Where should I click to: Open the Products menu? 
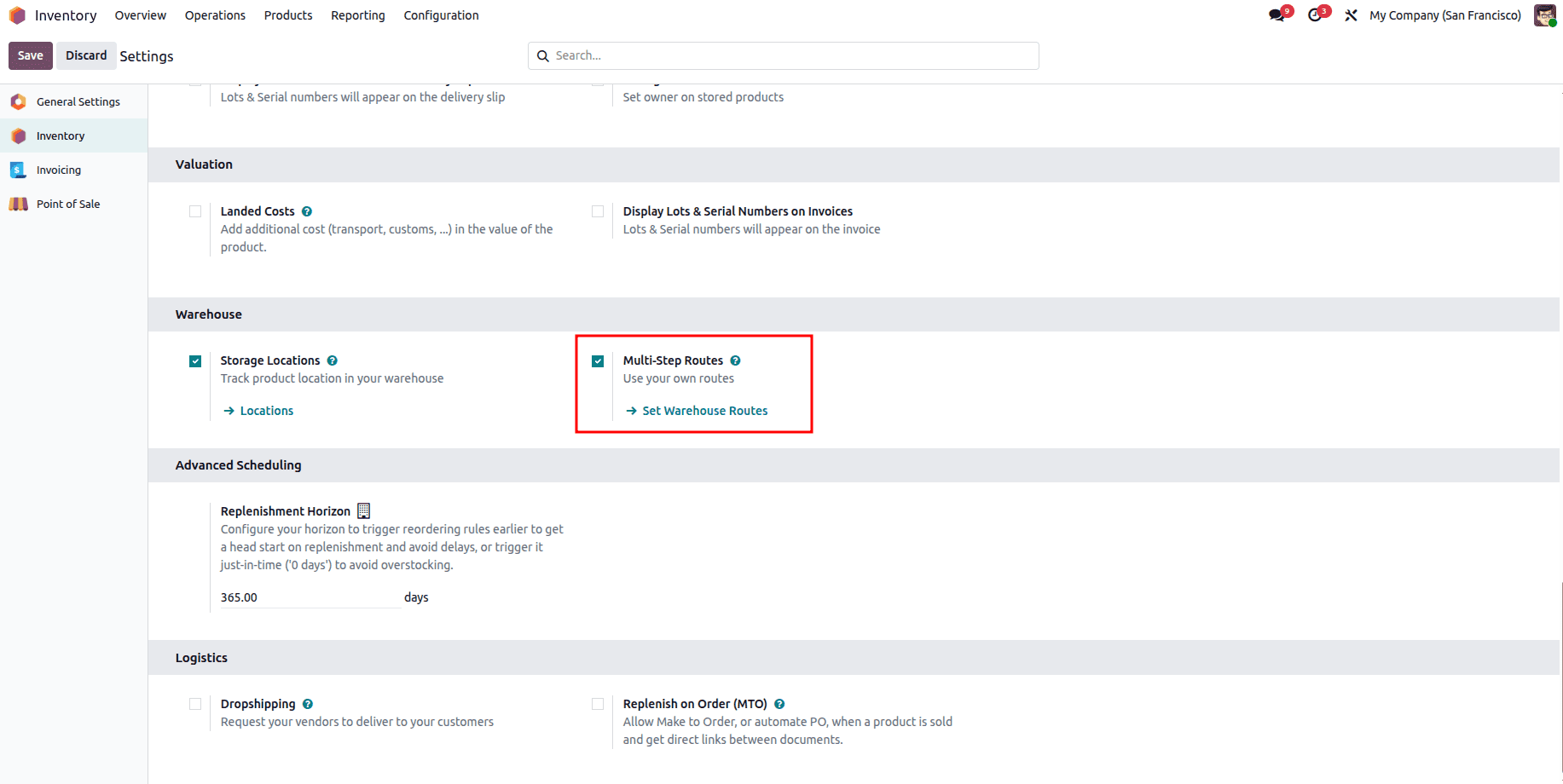pos(288,15)
